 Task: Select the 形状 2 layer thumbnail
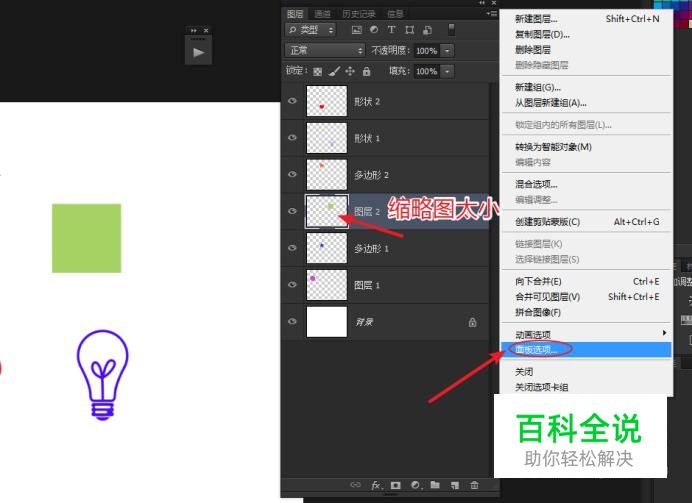tap(327, 101)
